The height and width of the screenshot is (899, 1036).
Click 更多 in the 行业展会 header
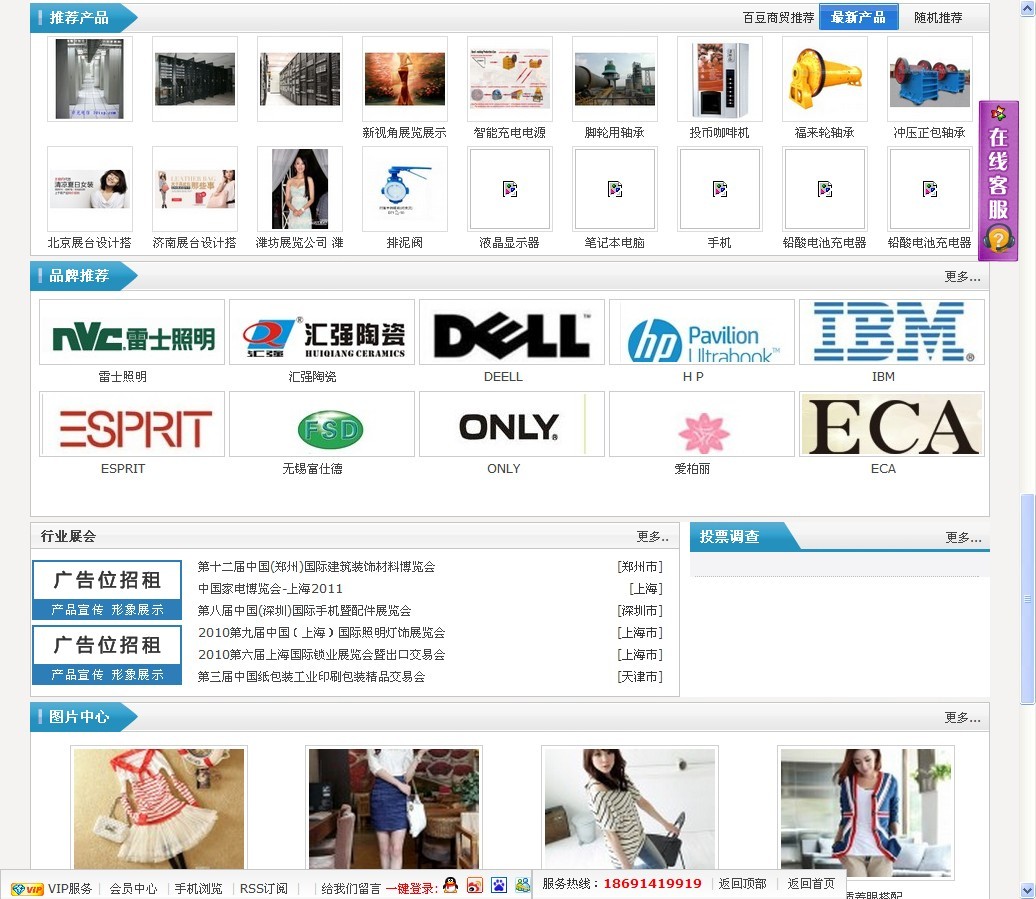pyautogui.click(x=653, y=536)
